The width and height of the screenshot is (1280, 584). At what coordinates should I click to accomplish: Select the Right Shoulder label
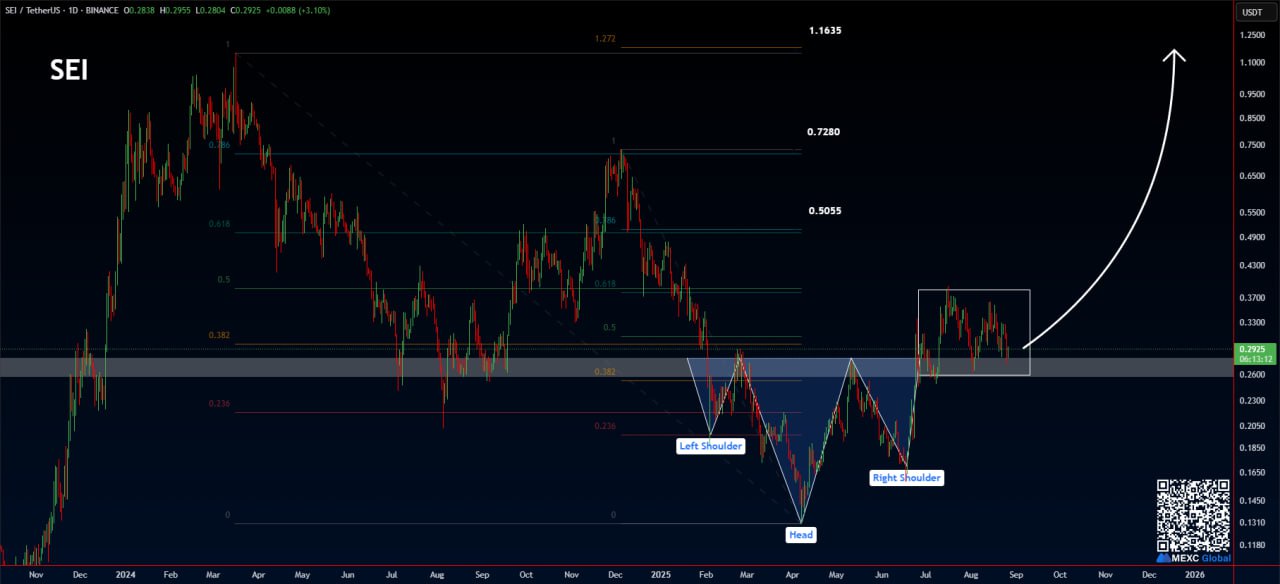point(906,478)
